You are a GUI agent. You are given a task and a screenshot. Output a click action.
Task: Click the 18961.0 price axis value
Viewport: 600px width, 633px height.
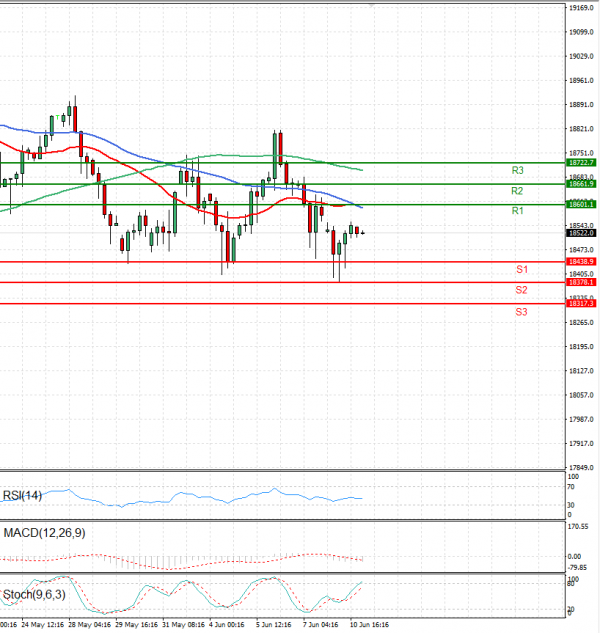[x=581, y=80]
